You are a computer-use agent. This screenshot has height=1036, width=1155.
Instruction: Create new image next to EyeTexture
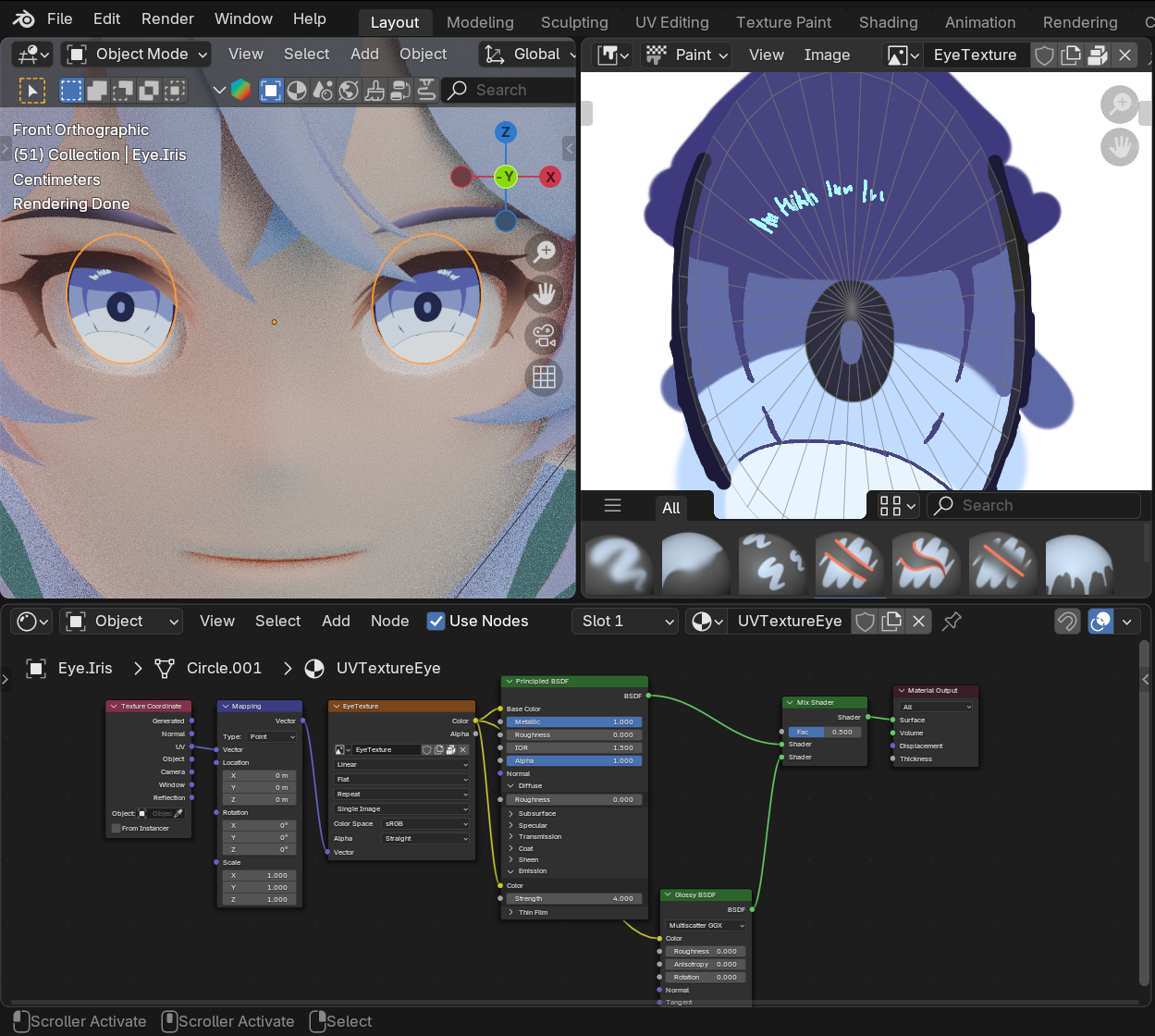tap(1071, 55)
